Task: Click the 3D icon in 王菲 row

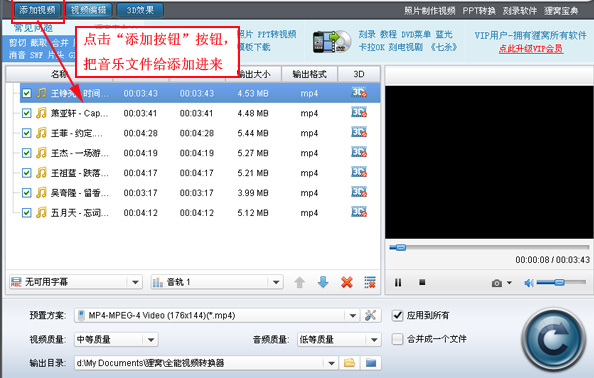Action: coord(359,132)
